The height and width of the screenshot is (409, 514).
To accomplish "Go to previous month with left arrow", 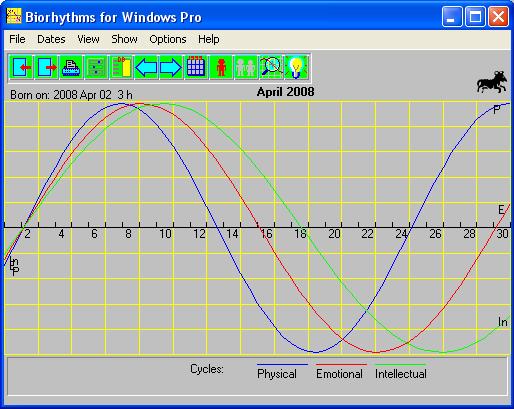I will (x=146, y=68).
